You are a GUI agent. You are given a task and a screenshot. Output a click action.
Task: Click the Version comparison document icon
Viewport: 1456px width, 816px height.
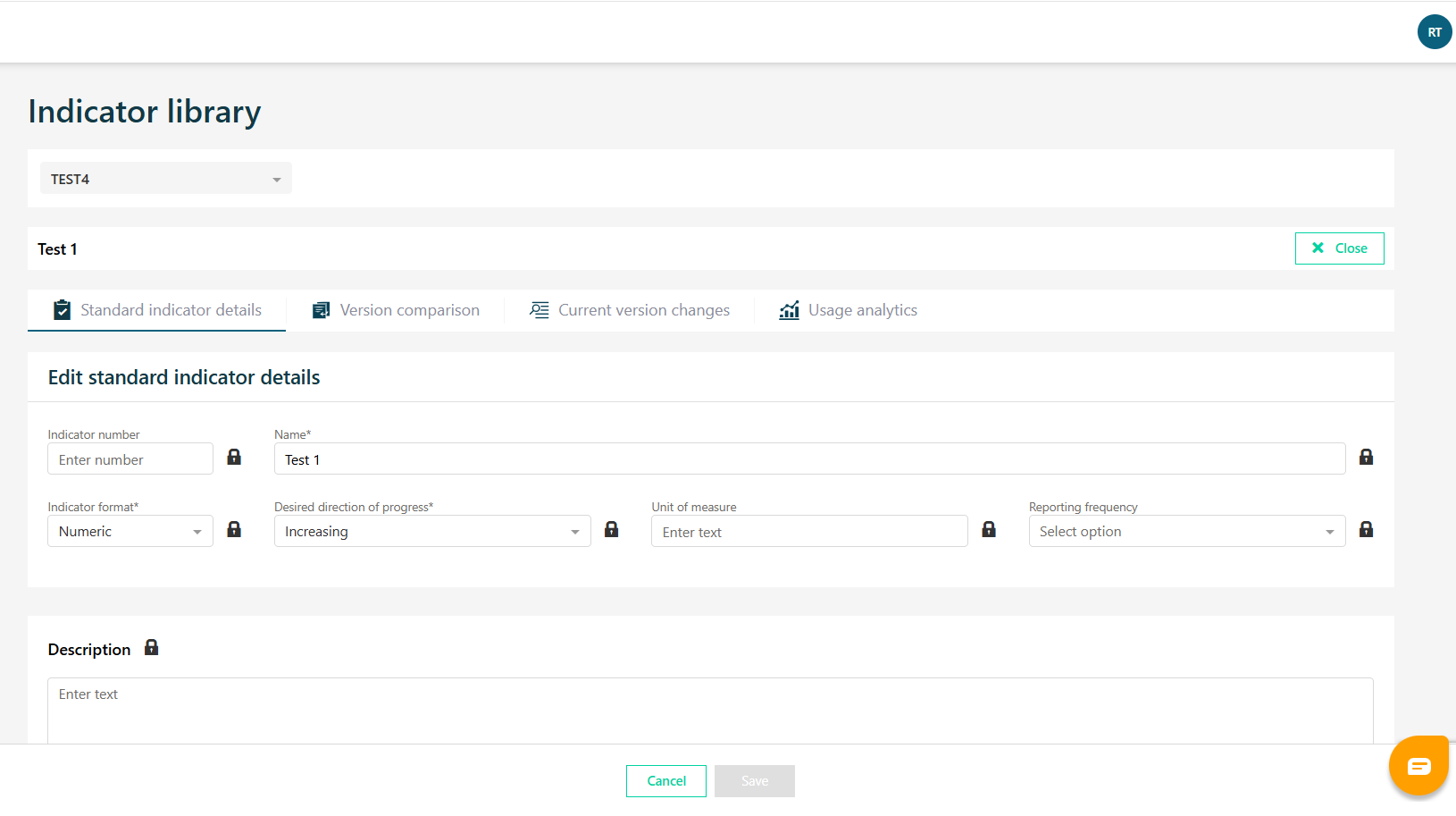(321, 310)
